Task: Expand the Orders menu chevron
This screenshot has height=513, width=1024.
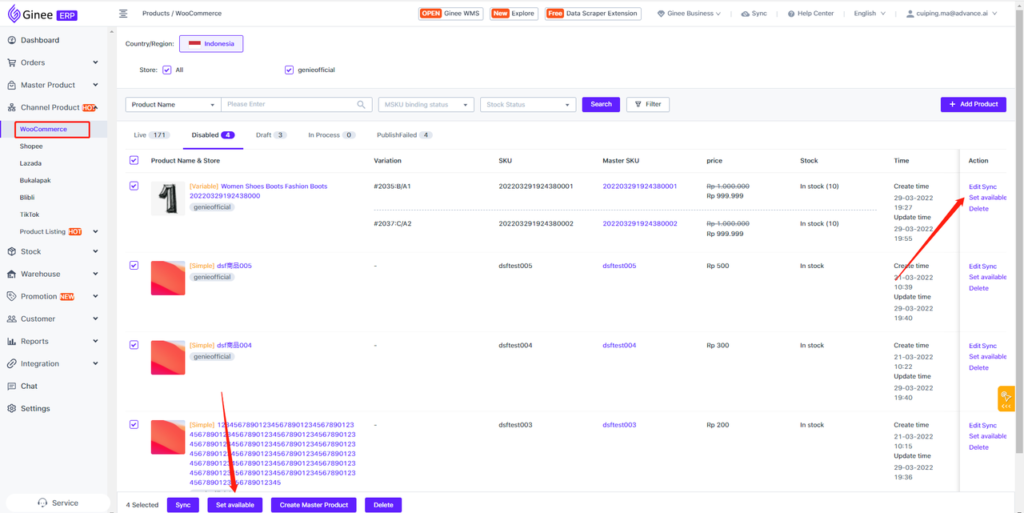Action: pyautogui.click(x=95, y=63)
